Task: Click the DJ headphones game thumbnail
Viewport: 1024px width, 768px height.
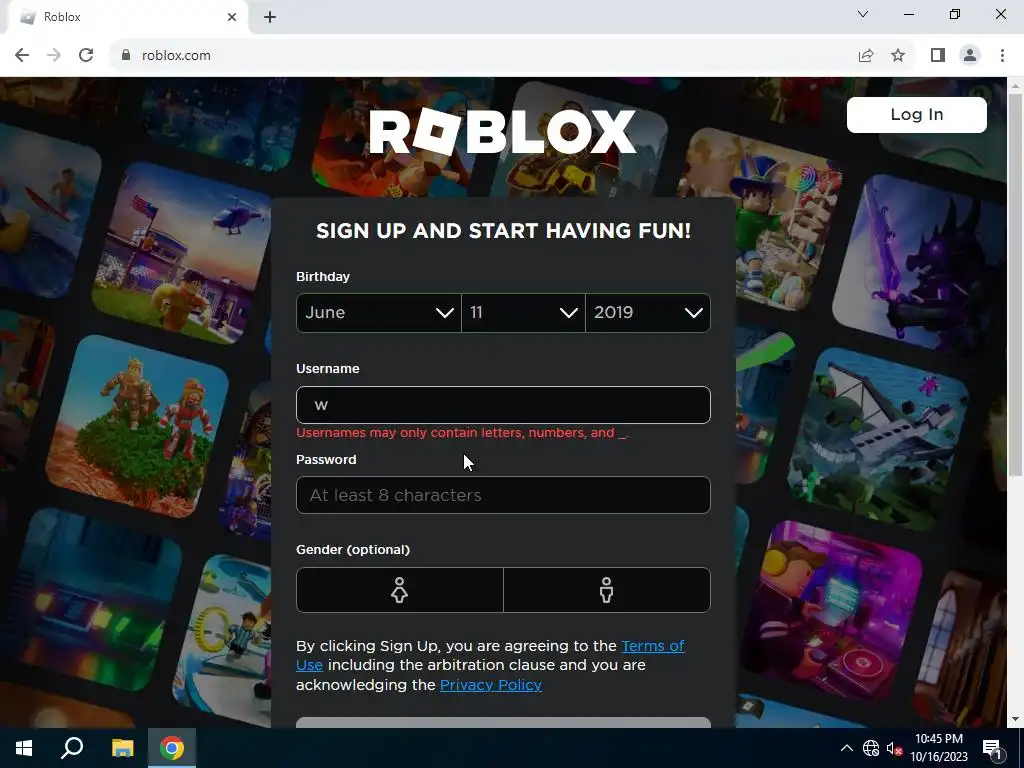Action: point(833,609)
